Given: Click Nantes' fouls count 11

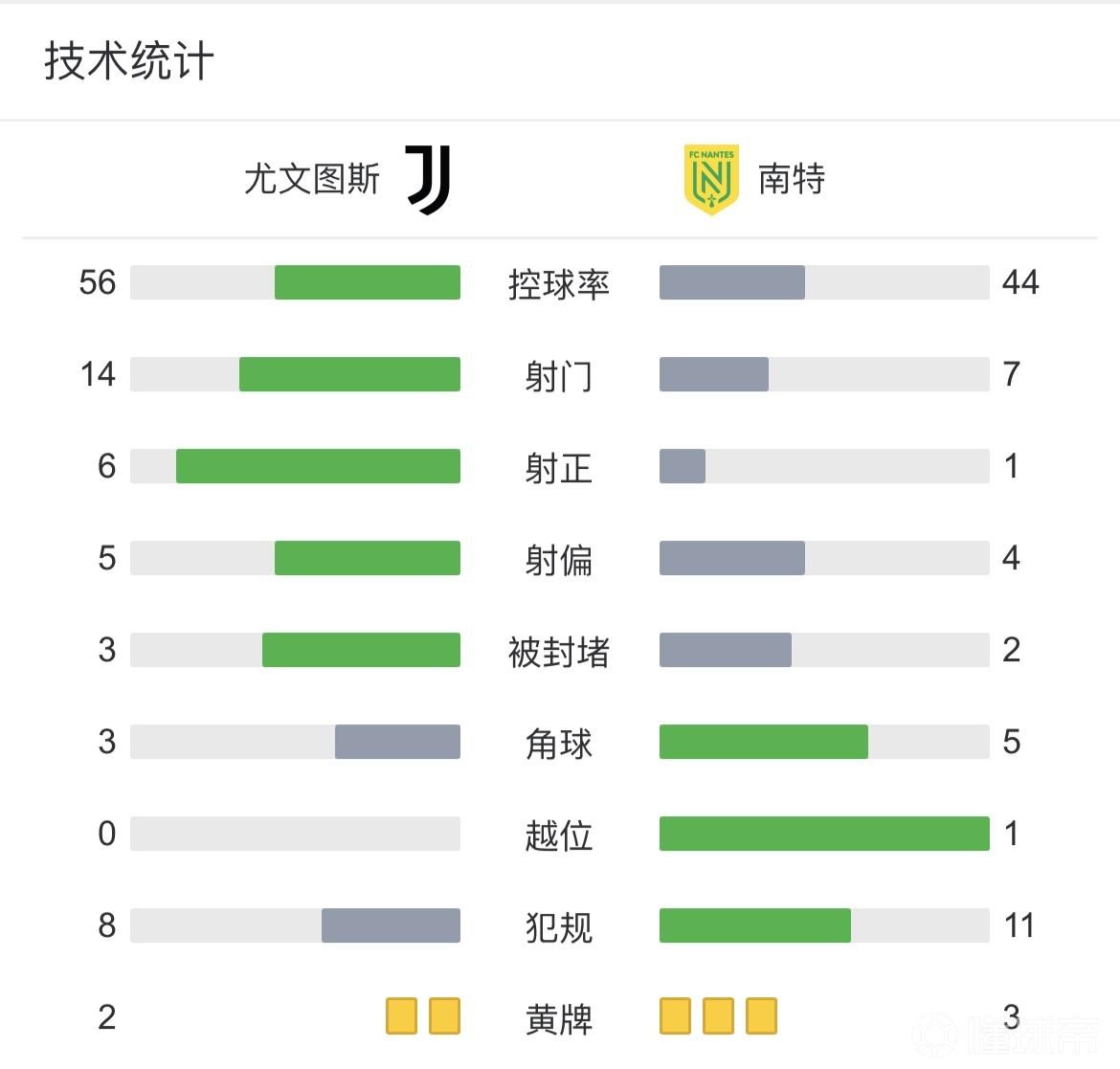Looking at the screenshot, I should 1019,925.
